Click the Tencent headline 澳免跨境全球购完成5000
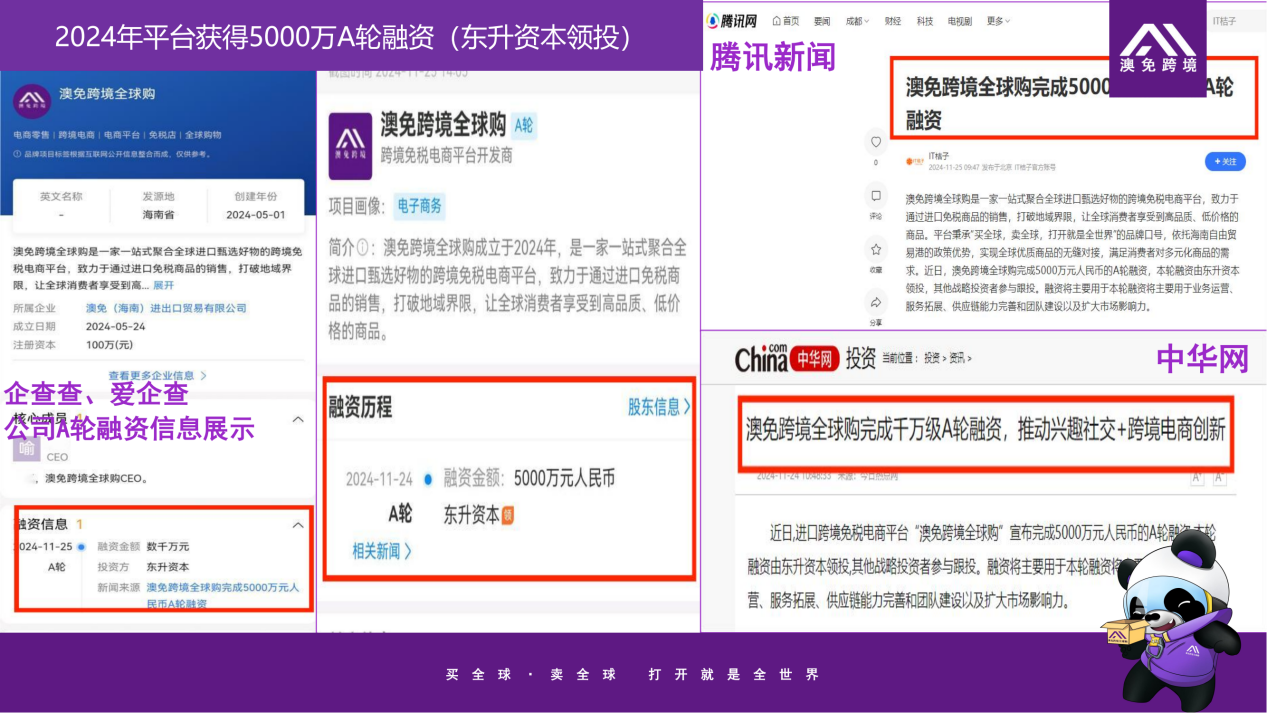 [1070, 103]
